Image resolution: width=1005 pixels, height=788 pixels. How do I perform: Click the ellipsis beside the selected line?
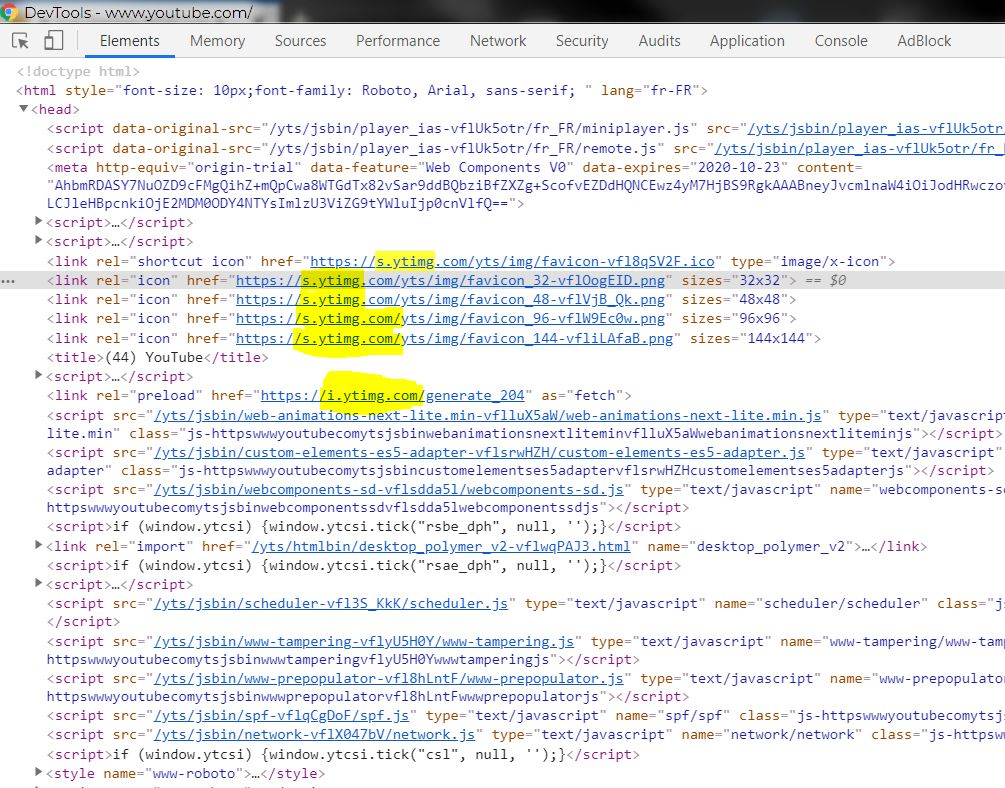click(8, 281)
